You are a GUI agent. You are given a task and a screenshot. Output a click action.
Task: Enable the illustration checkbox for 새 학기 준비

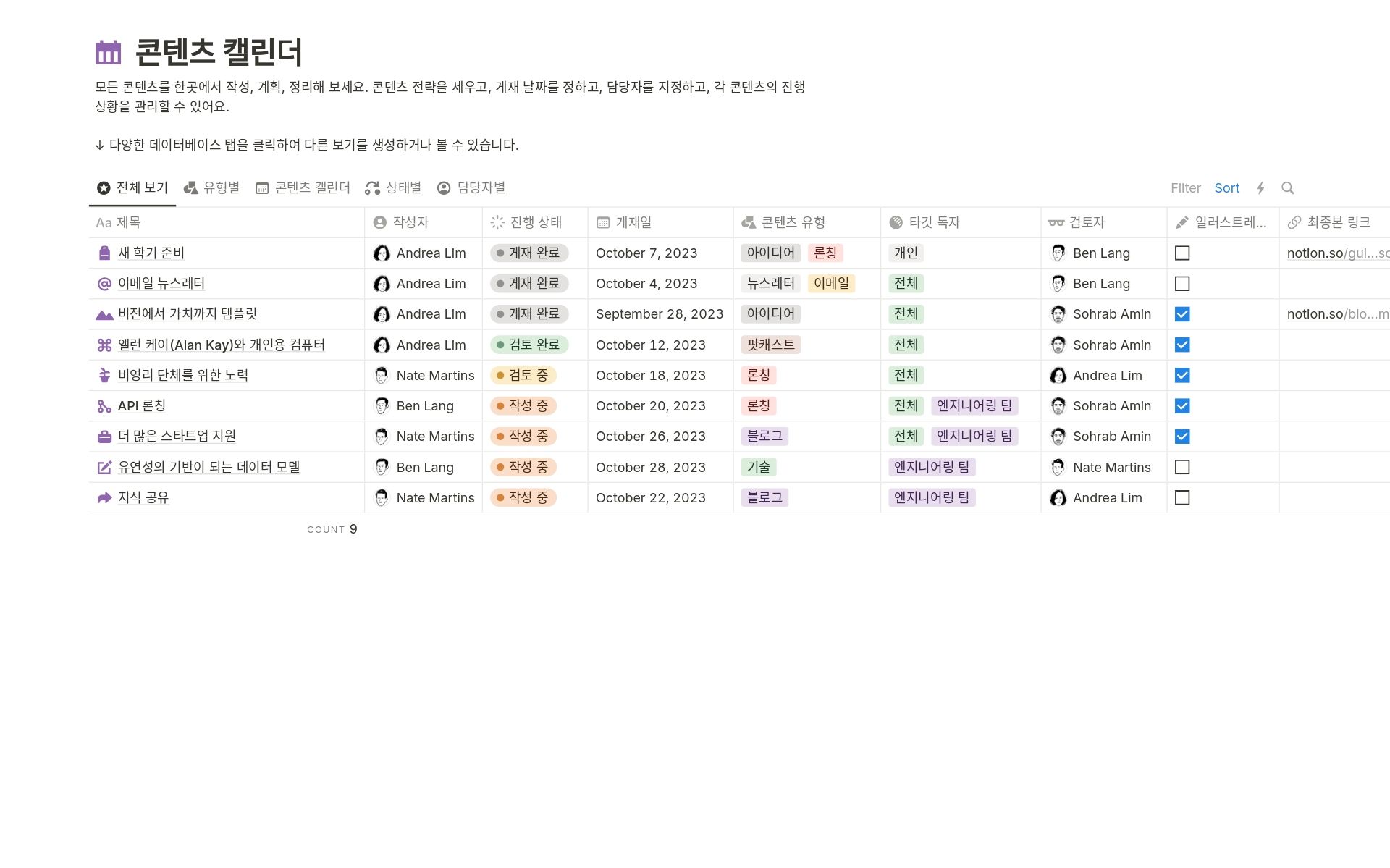(x=1183, y=253)
